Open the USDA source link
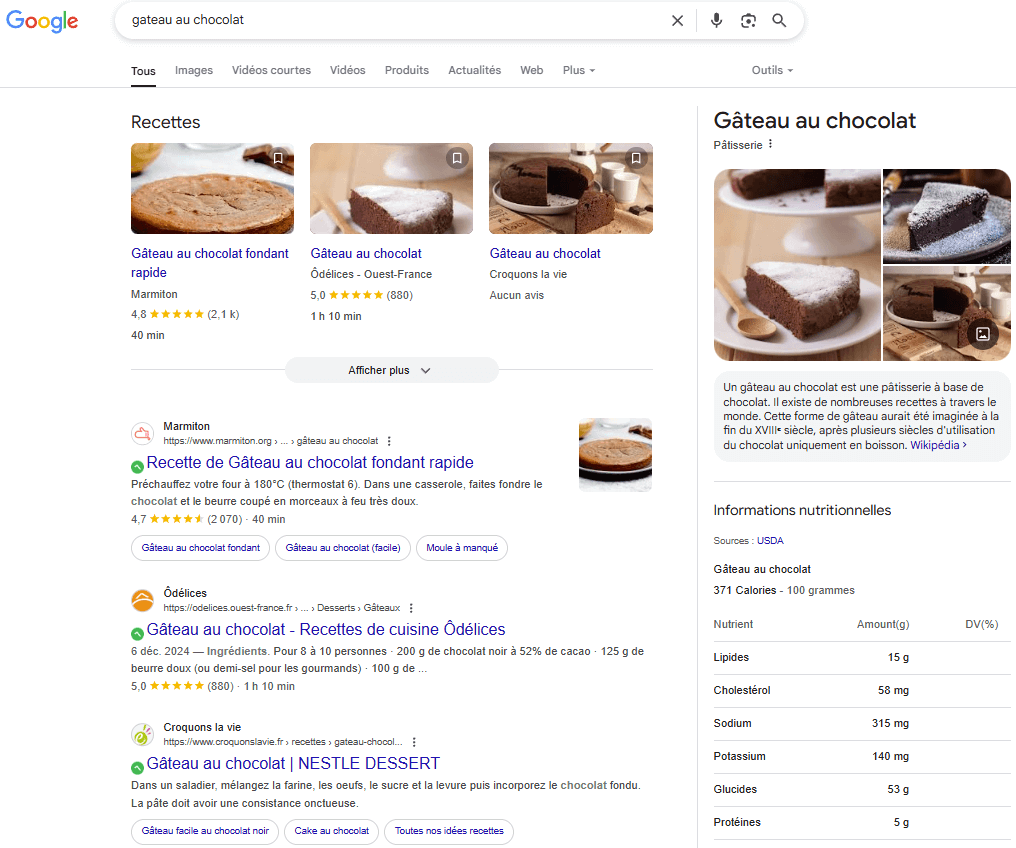 click(x=770, y=541)
